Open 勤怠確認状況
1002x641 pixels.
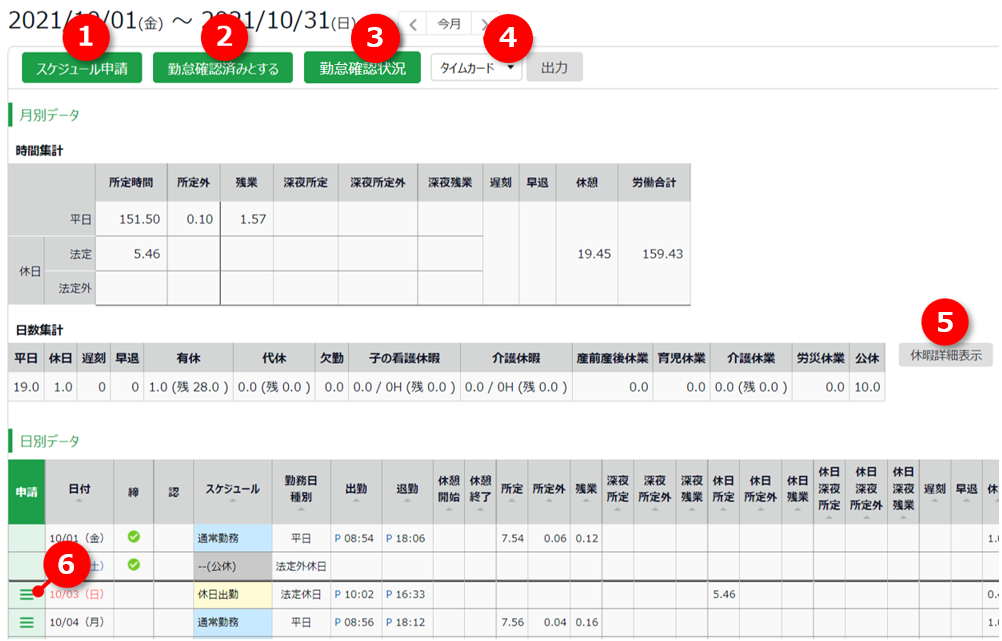pyautogui.click(x=362, y=68)
